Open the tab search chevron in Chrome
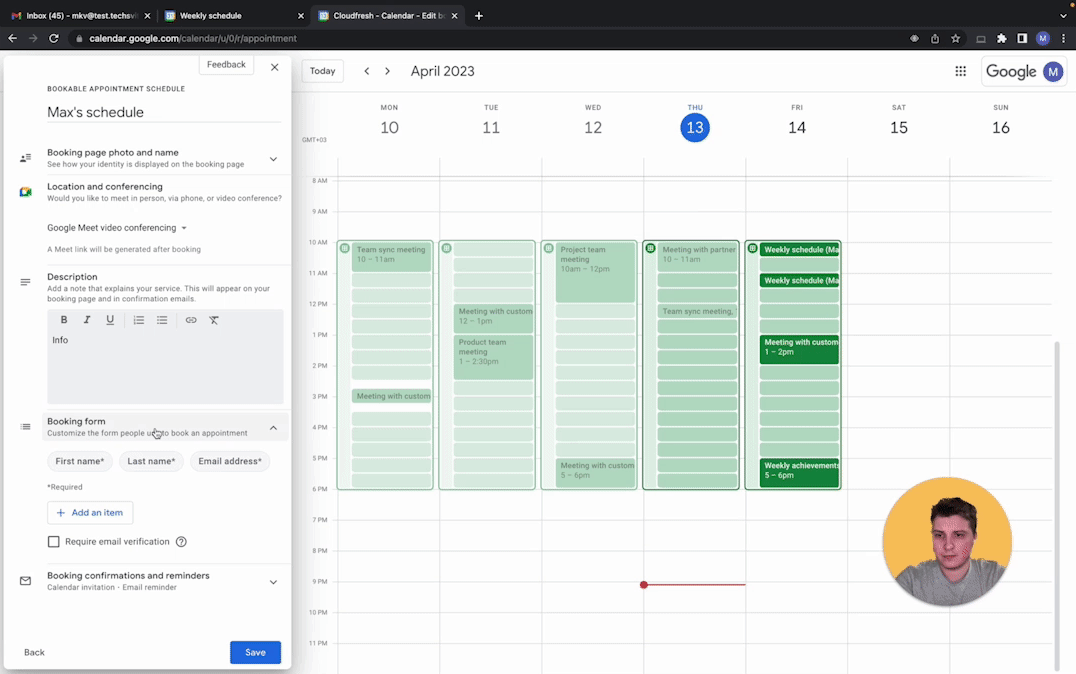Viewport: 1076px width, 674px height. [x=1064, y=16]
